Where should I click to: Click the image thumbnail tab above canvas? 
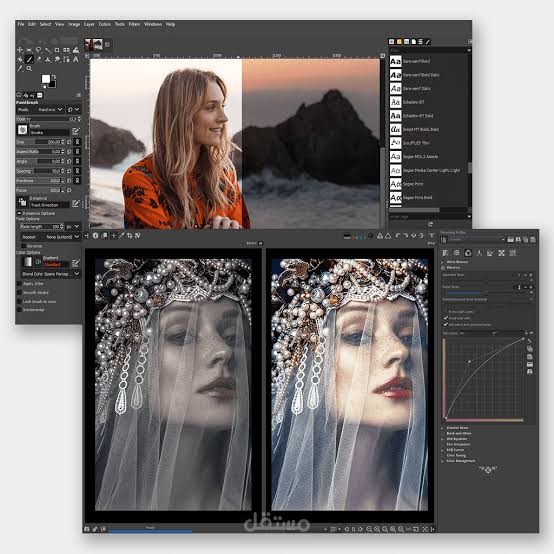click(94, 45)
